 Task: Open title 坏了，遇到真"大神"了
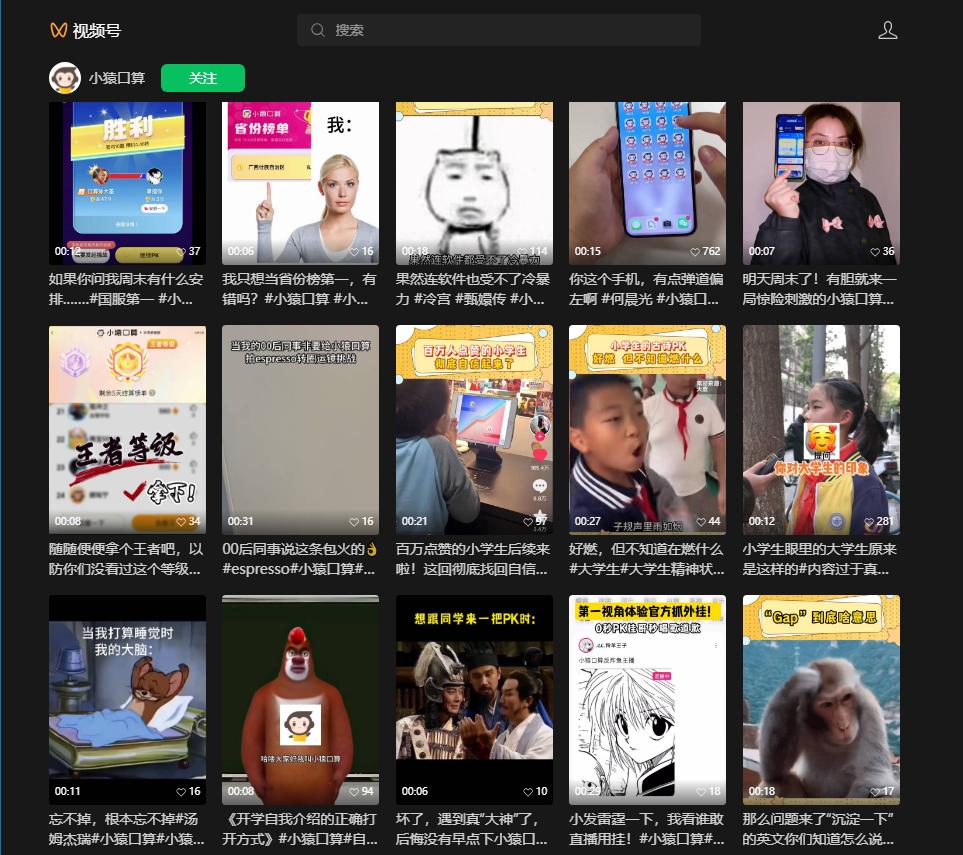(473, 829)
